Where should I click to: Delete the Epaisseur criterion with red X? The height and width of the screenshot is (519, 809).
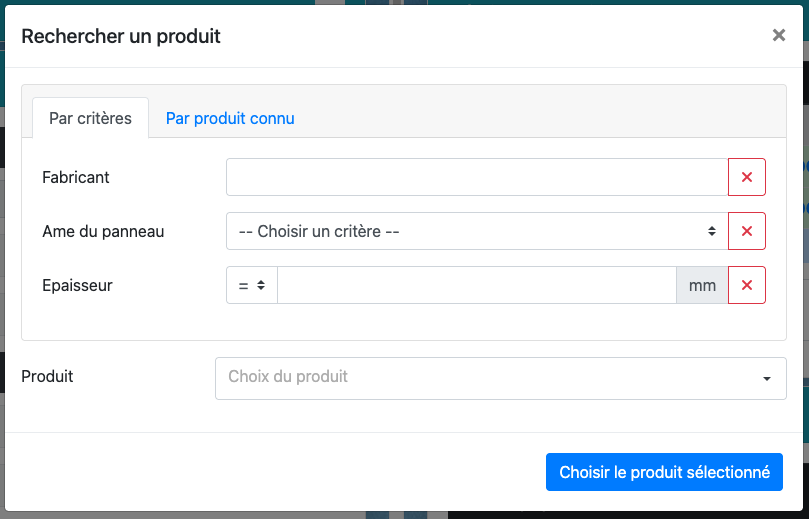coord(747,285)
